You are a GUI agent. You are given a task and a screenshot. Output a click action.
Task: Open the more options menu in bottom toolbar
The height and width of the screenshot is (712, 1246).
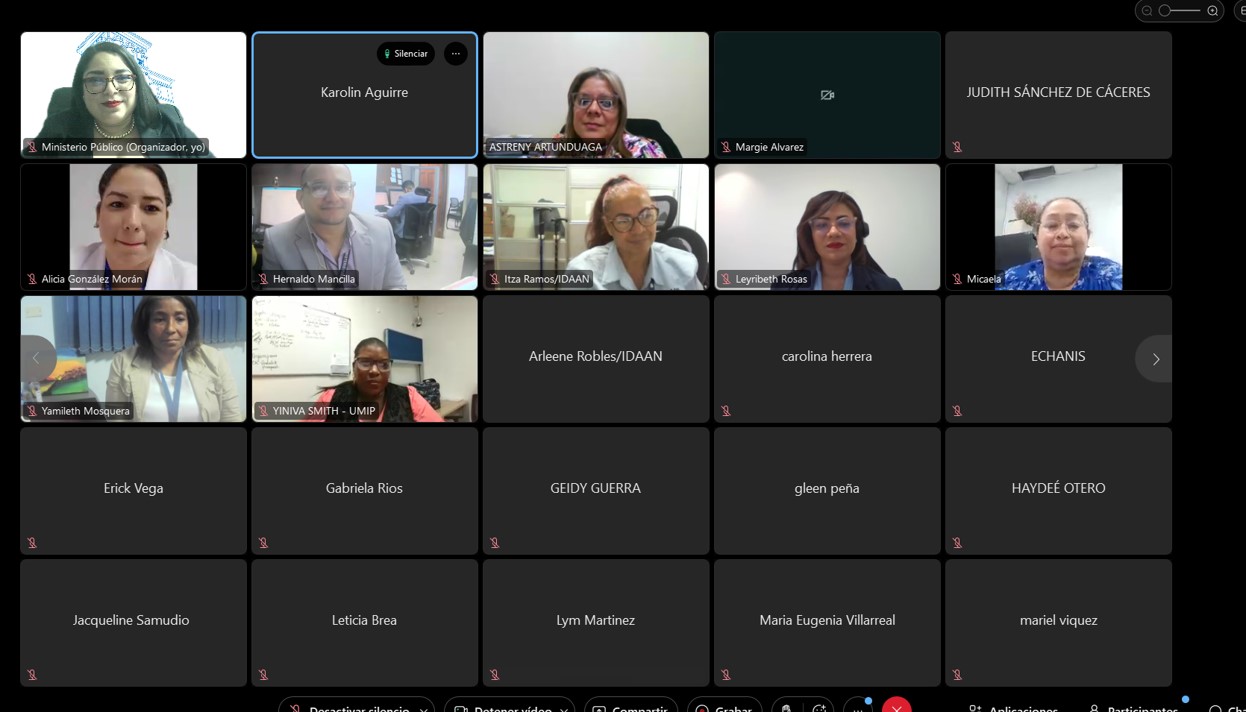pyautogui.click(x=858, y=708)
